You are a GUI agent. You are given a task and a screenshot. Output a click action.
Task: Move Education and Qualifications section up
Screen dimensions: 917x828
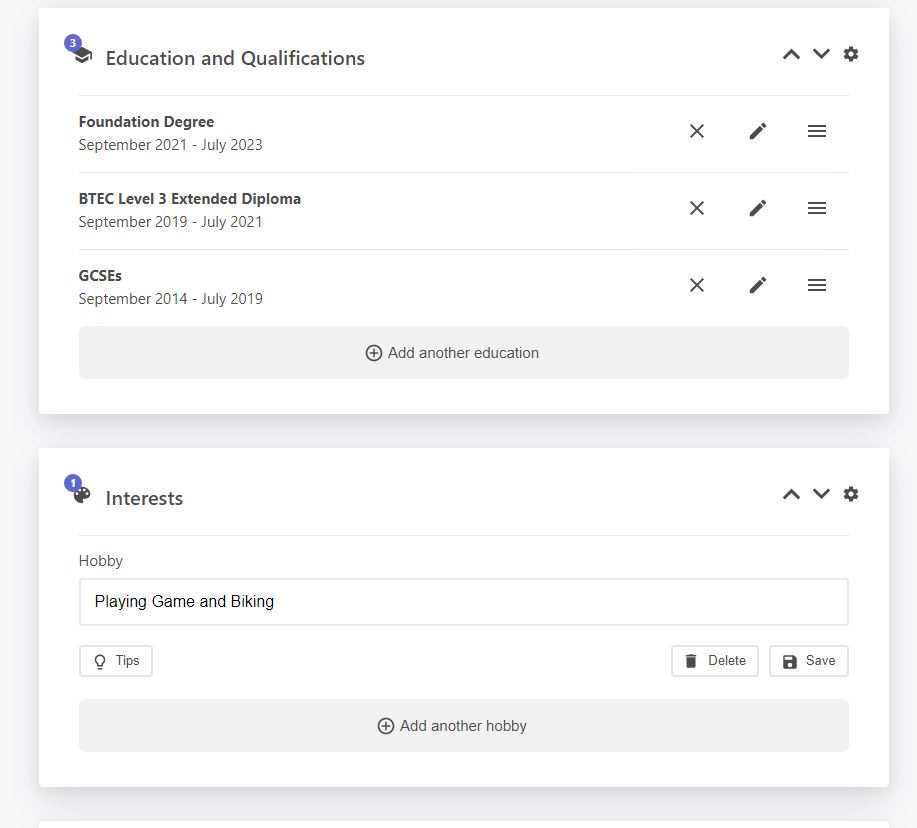point(791,54)
